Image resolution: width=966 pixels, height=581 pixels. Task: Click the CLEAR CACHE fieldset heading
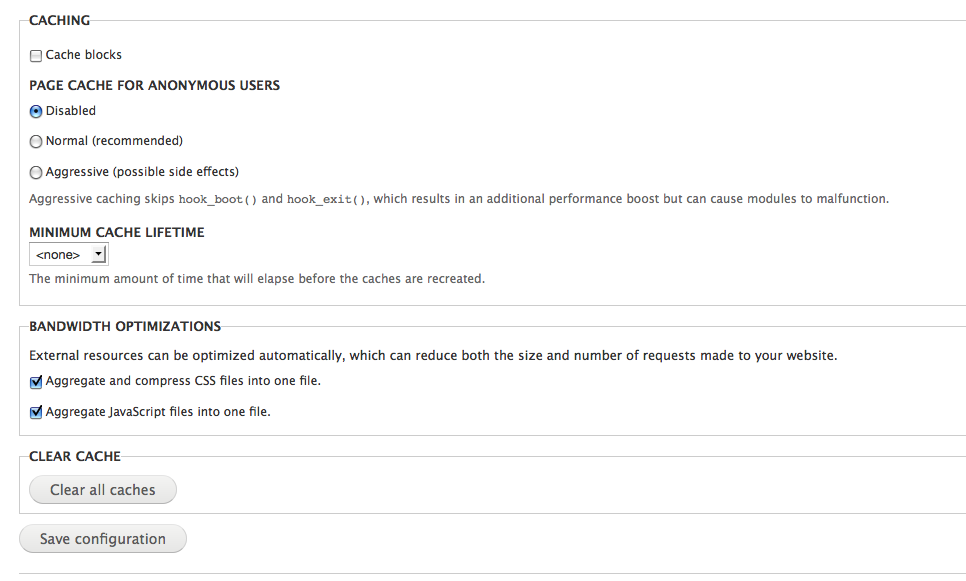(x=75, y=457)
